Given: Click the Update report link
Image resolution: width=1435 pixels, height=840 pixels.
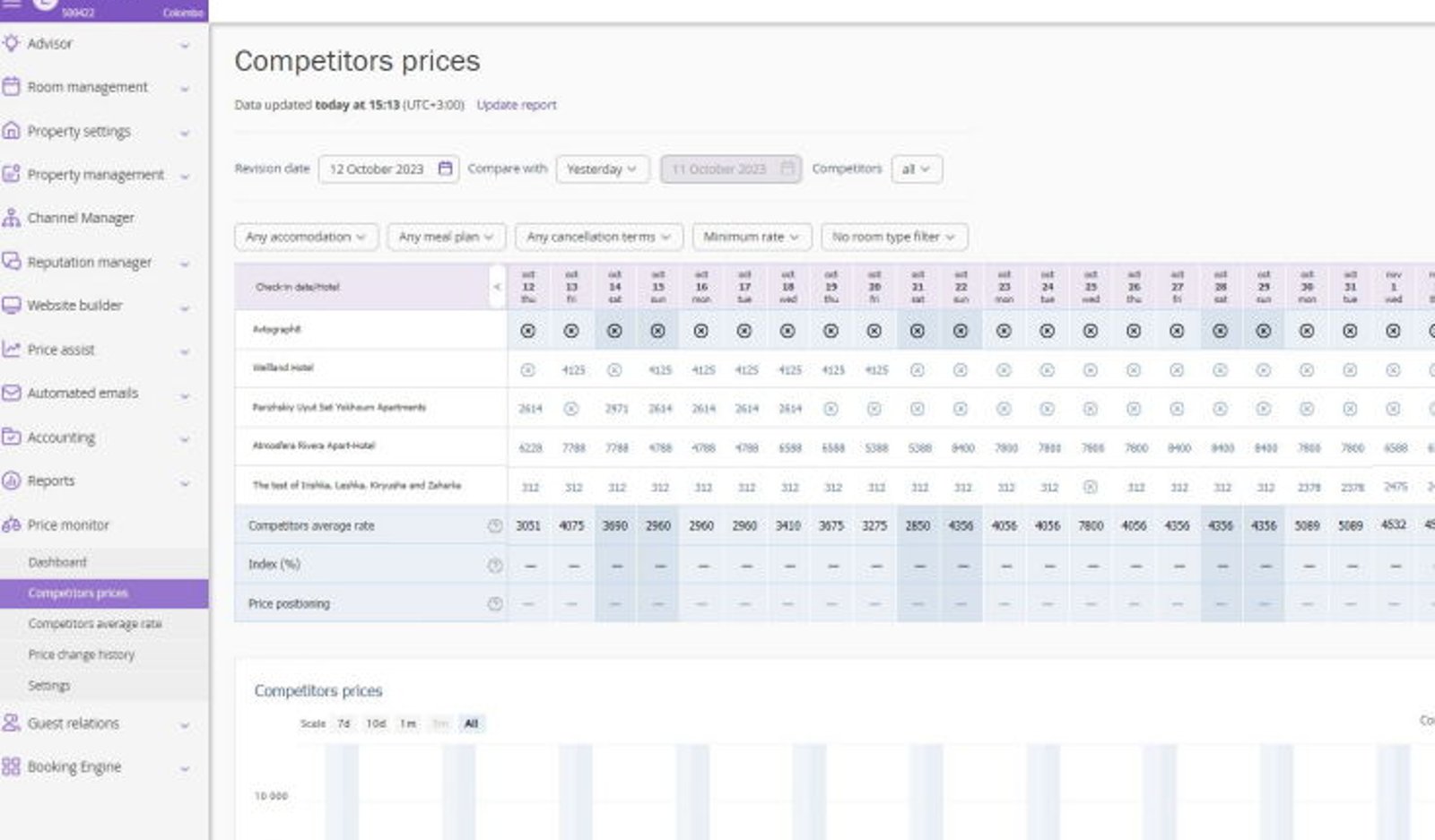Looking at the screenshot, I should 517,105.
